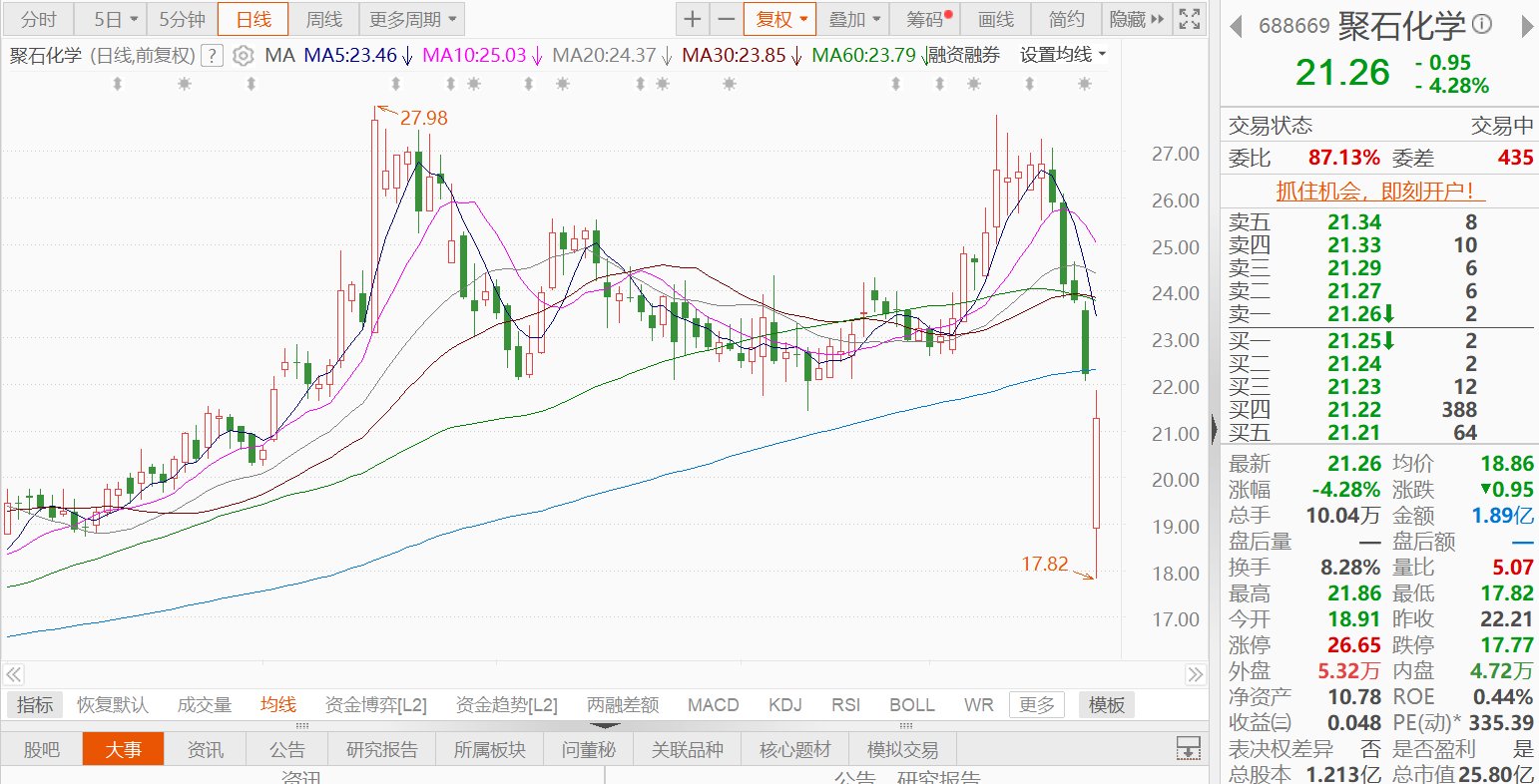Click the previous stock arrow before 688669
The height and width of the screenshot is (784, 1539).
click(1236, 24)
